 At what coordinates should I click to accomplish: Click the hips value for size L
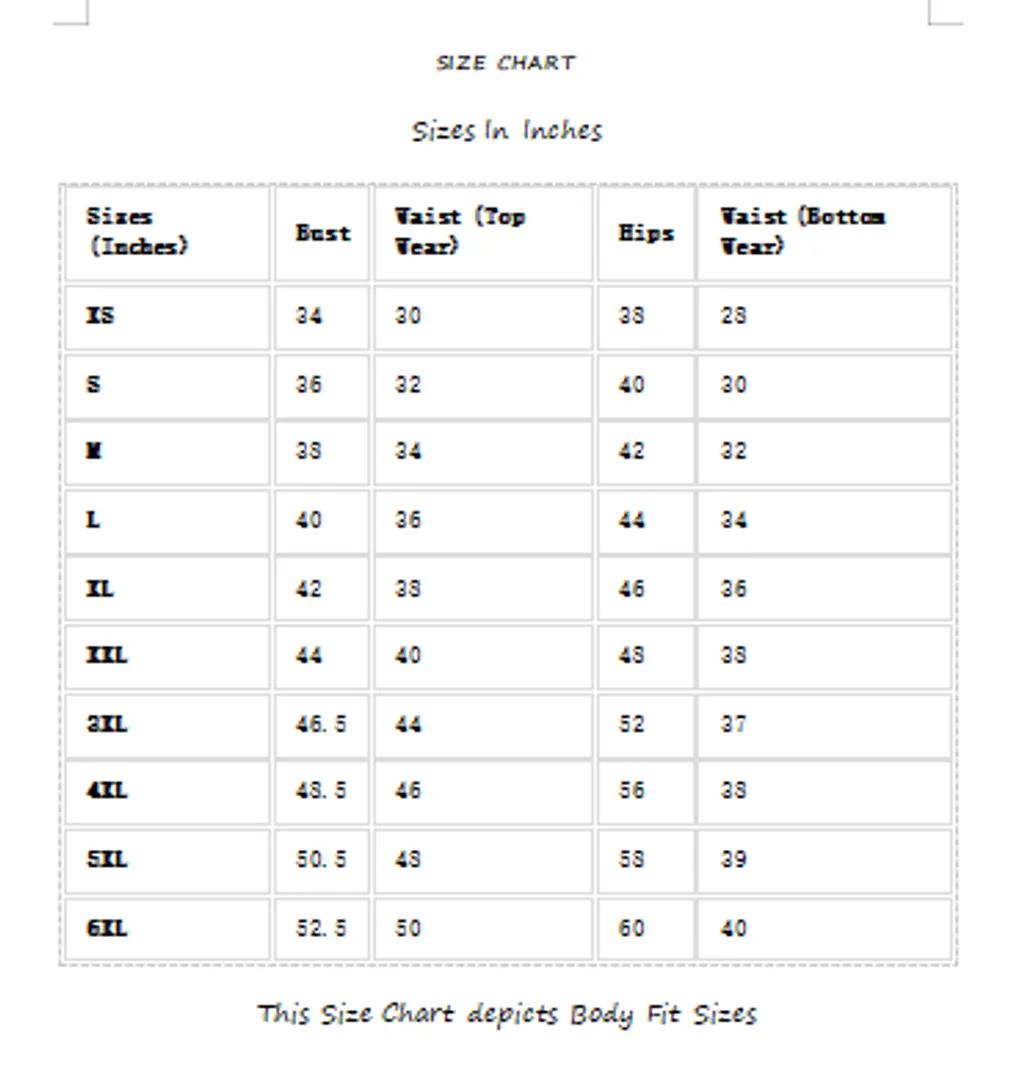pos(631,520)
